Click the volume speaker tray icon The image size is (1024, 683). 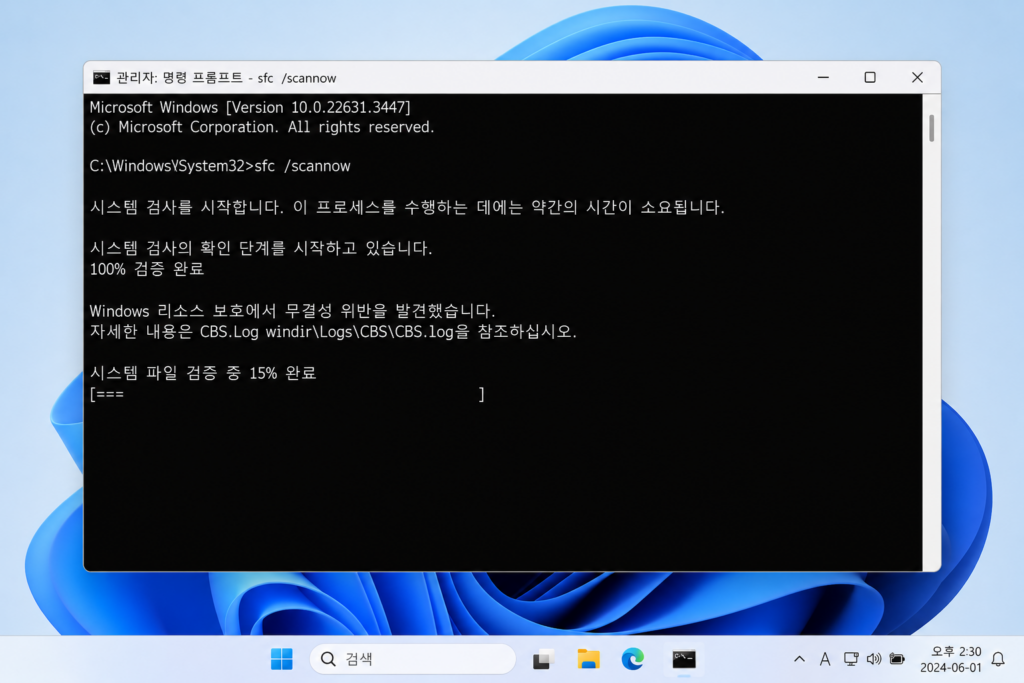(874, 659)
